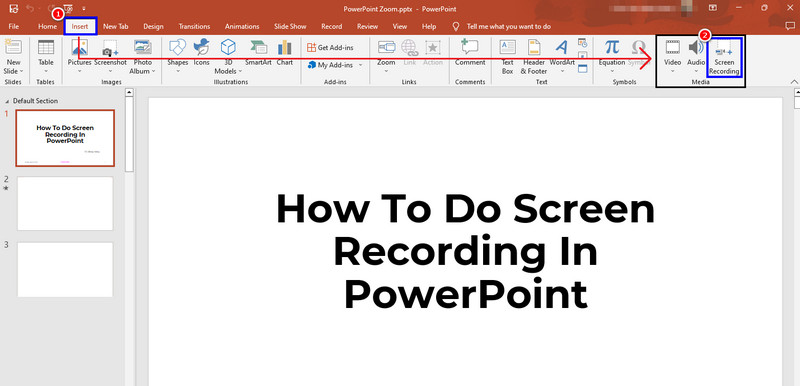The width and height of the screenshot is (800, 386).
Task: Expand the Video dropdown arrow
Action: pyautogui.click(x=672, y=71)
